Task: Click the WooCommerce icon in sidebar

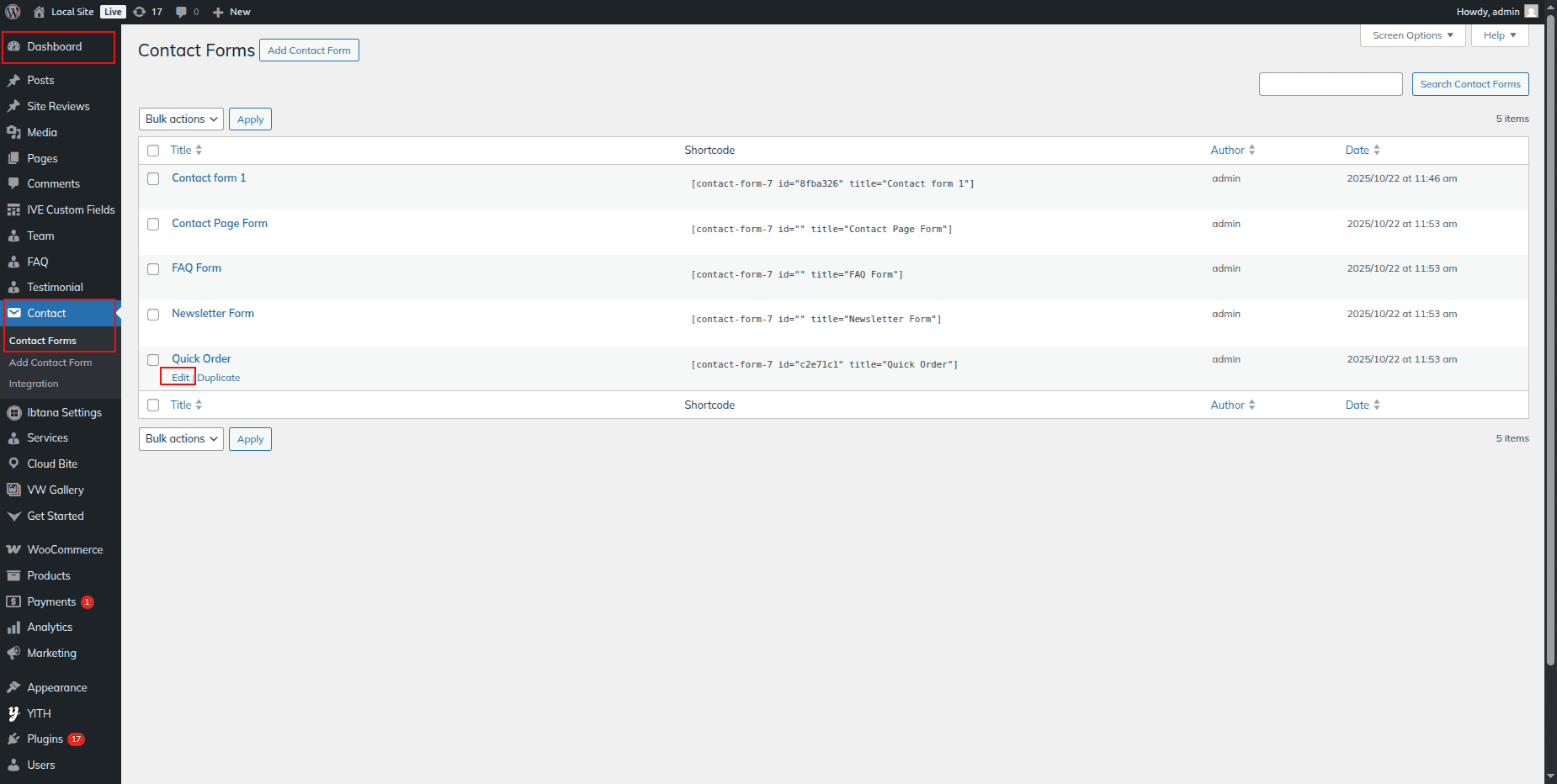Action: click(x=13, y=549)
